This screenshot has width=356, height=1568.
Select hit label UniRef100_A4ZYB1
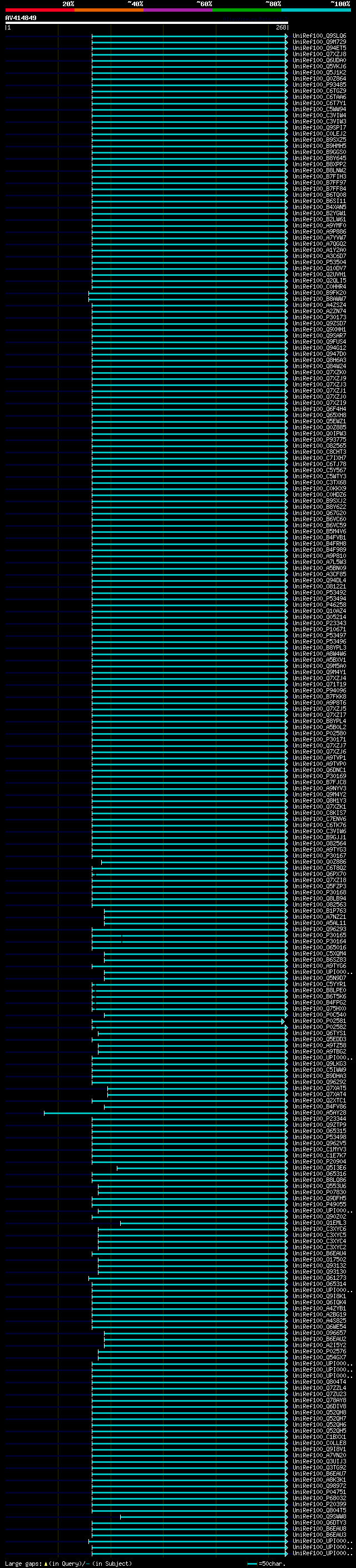pyautogui.click(x=319, y=1309)
